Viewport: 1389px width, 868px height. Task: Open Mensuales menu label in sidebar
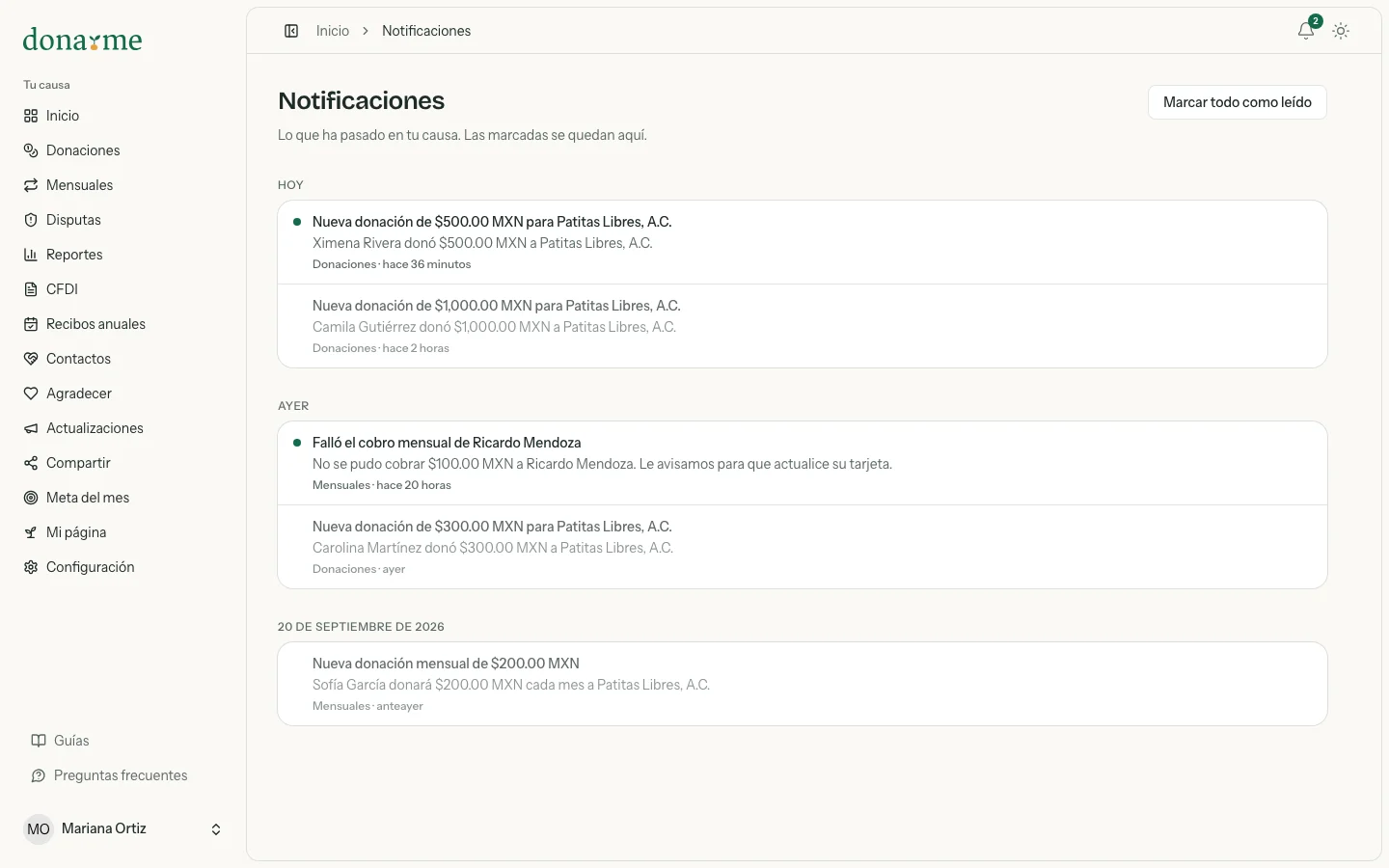[x=79, y=185]
